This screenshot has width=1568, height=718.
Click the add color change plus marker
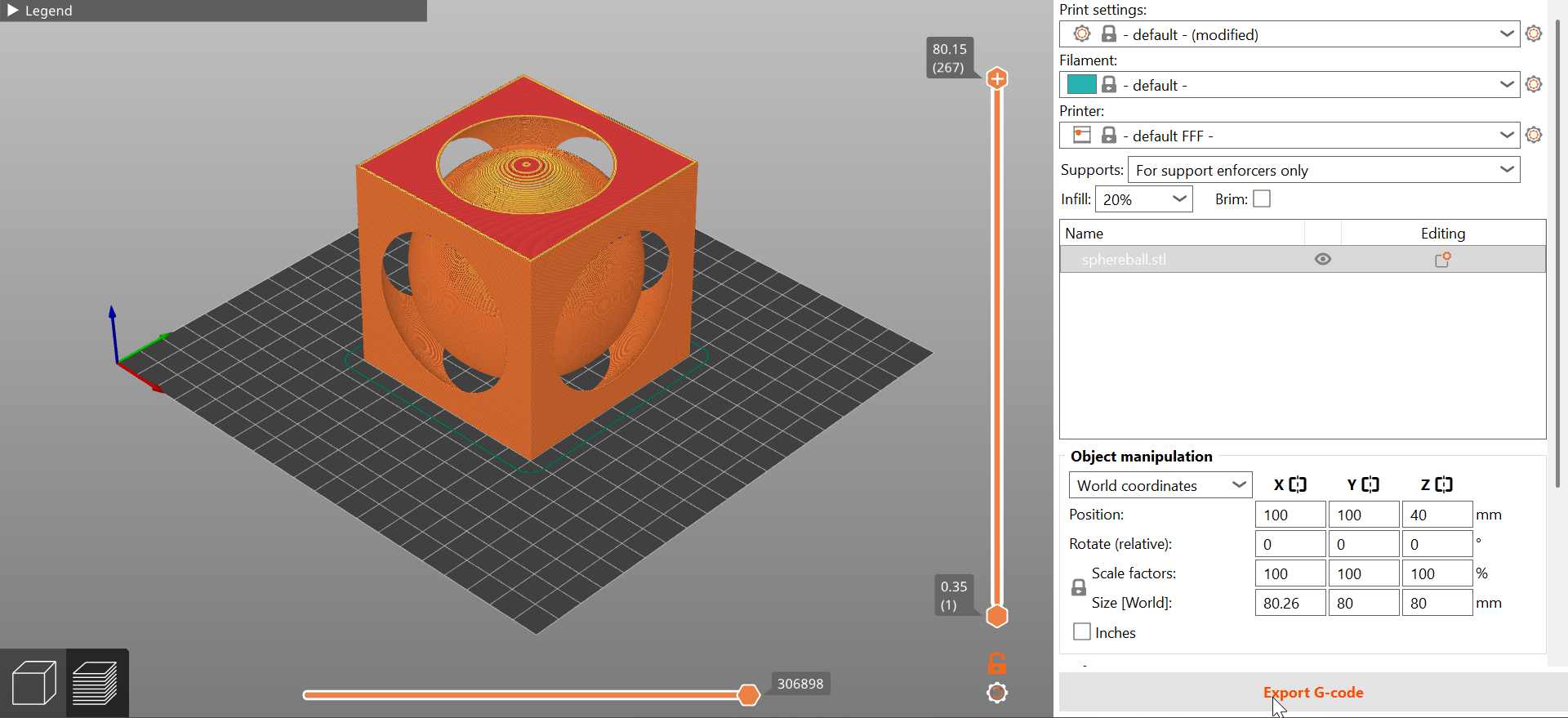click(997, 78)
